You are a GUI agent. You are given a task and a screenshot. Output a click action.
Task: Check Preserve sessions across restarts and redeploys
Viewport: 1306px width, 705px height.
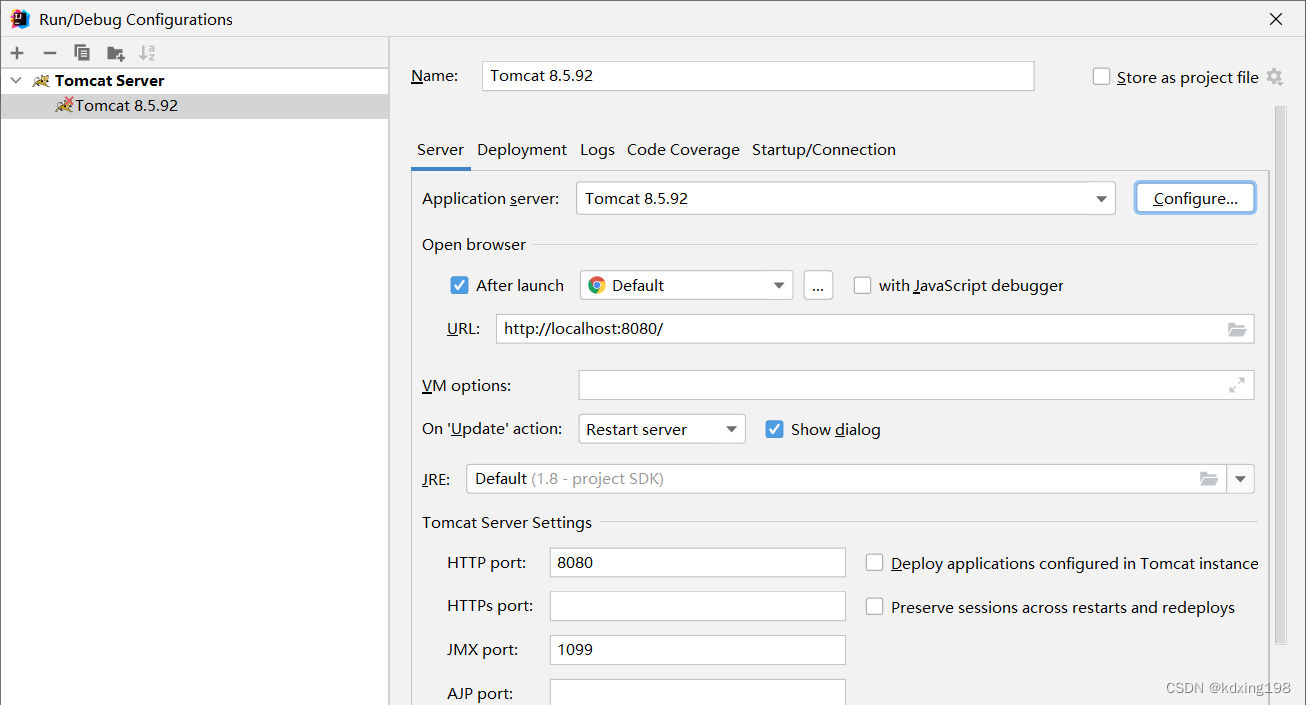(874, 607)
